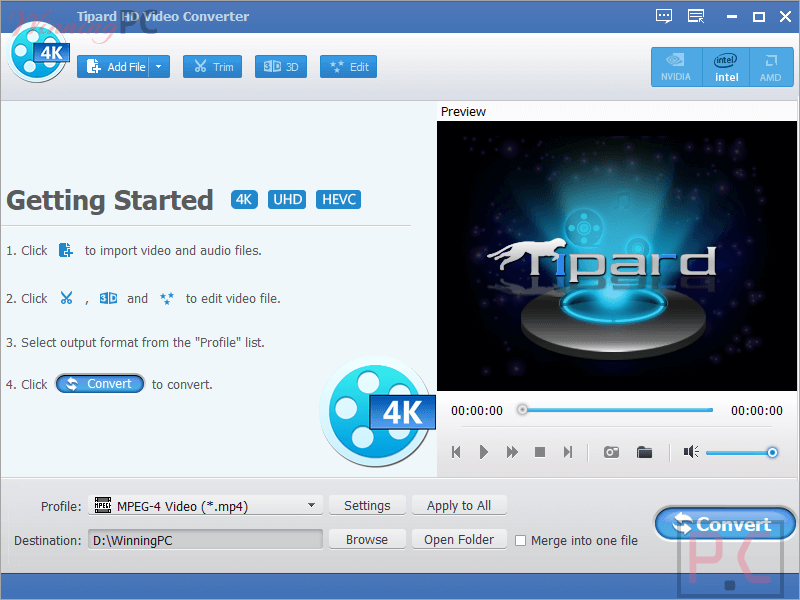The width and height of the screenshot is (800, 600).
Task: Open the snapshot folder icon
Action: click(x=645, y=452)
